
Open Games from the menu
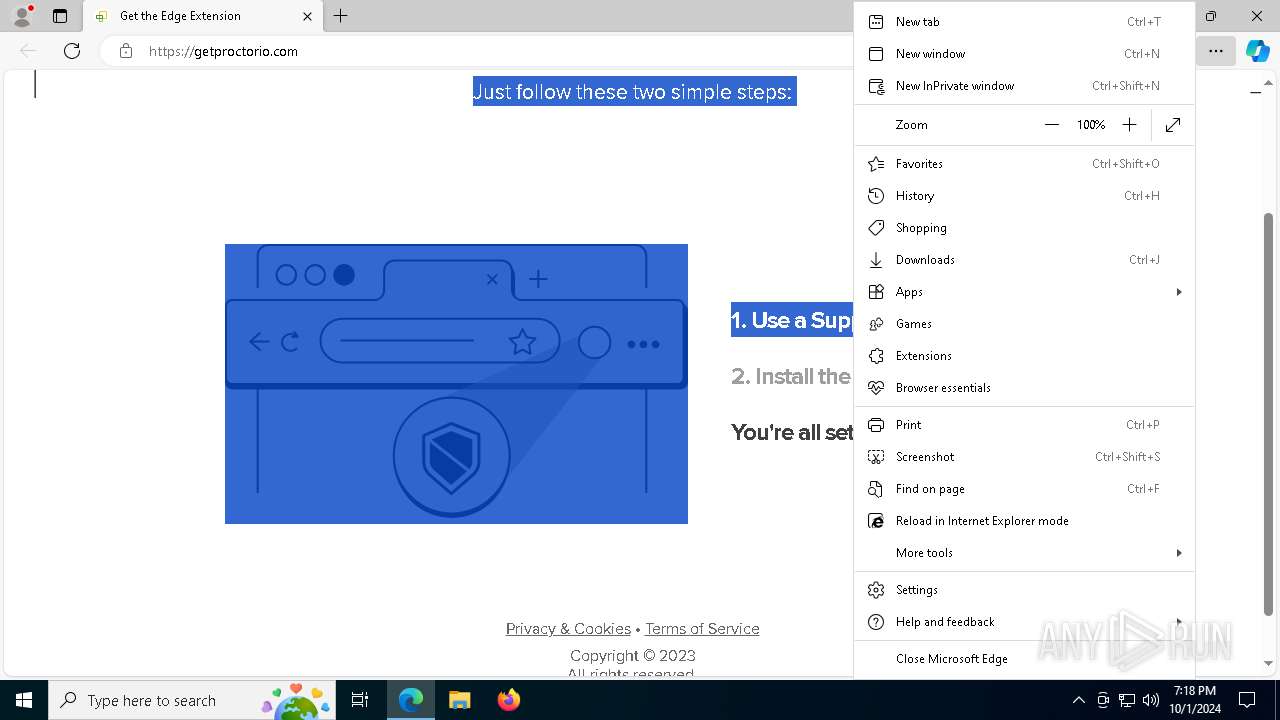click(1024, 324)
